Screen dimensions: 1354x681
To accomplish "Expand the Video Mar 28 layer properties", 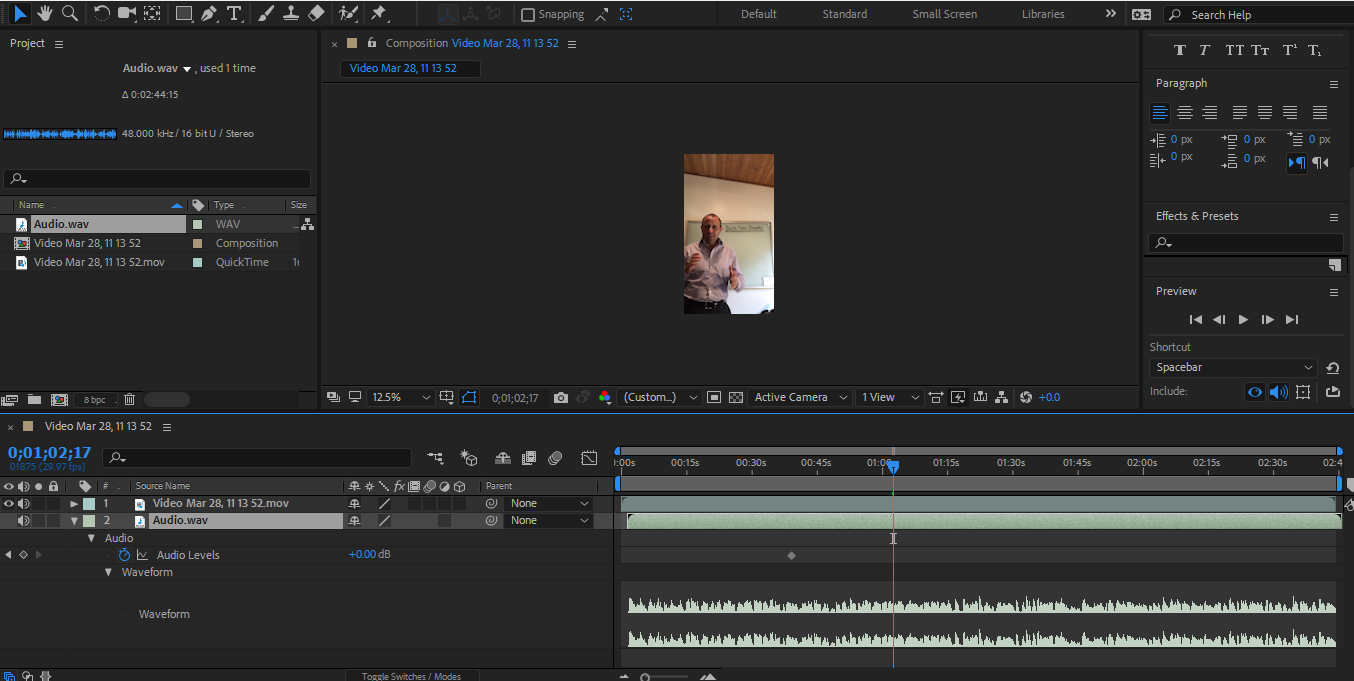I will pos(73,503).
